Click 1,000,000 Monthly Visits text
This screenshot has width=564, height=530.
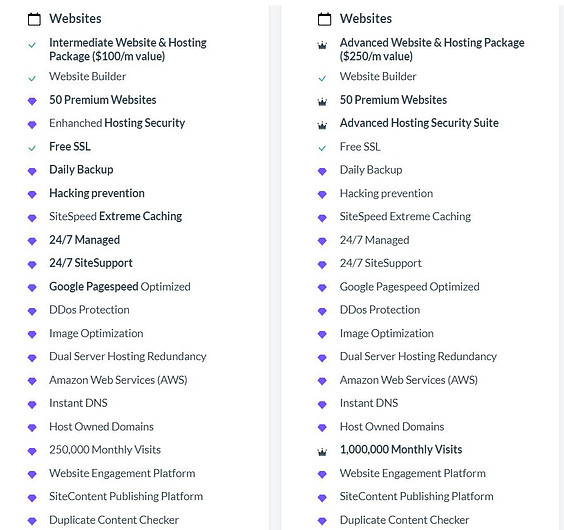(x=401, y=449)
